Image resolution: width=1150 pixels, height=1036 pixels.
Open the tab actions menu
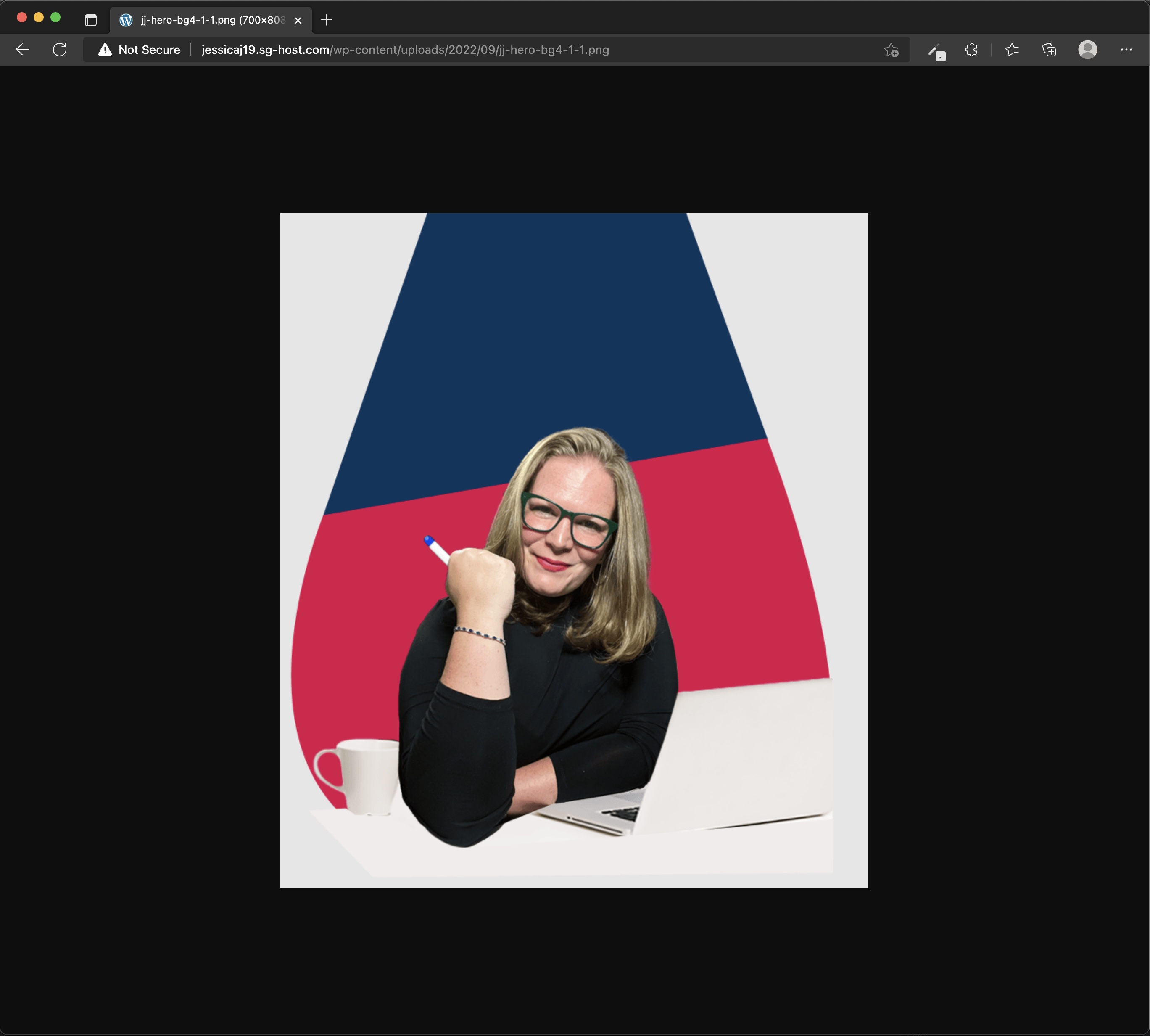pyautogui.click(x=90, y=20)
